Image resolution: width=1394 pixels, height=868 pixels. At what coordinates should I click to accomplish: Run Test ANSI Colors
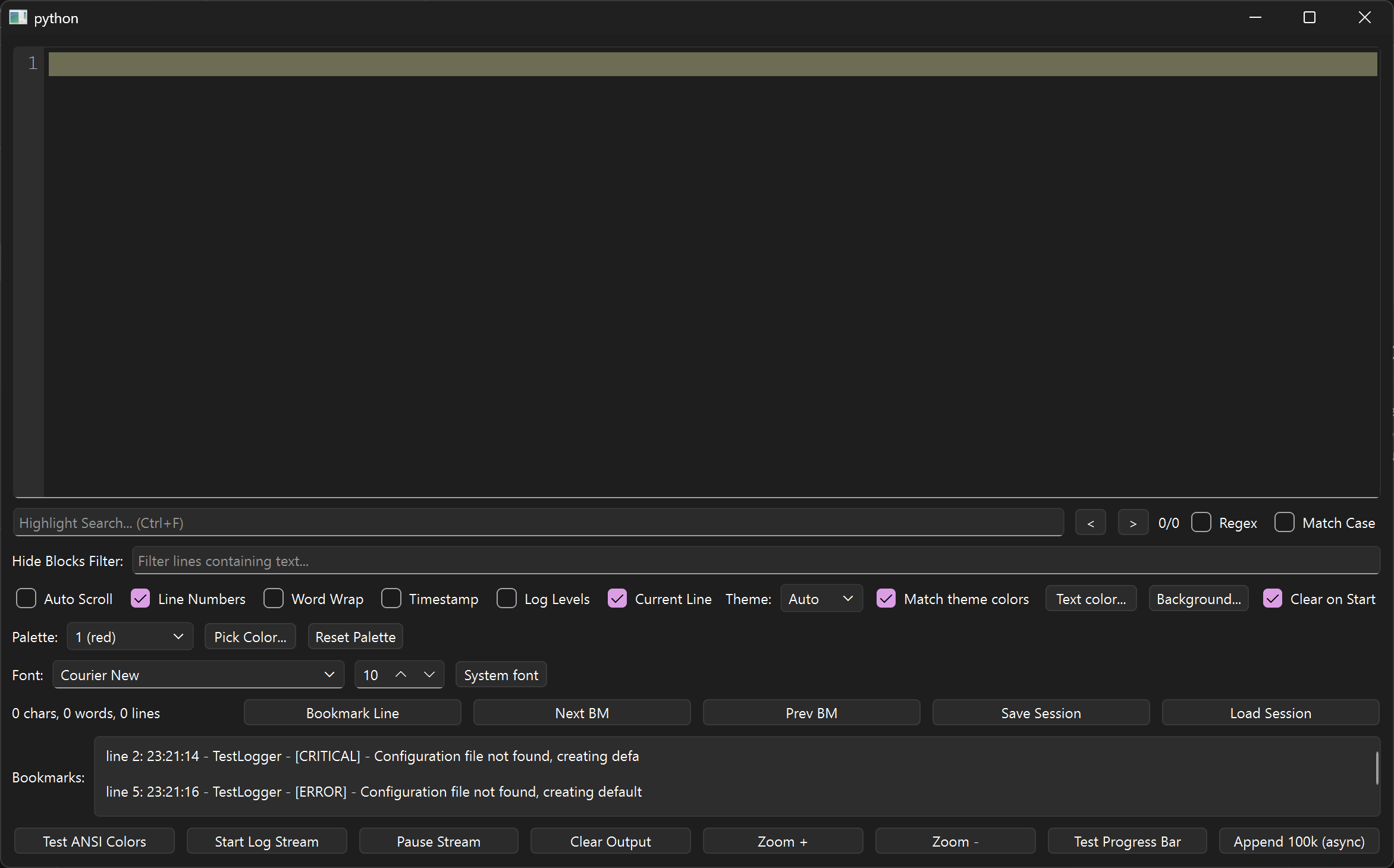pyautogui.click(x=95, y=841)
